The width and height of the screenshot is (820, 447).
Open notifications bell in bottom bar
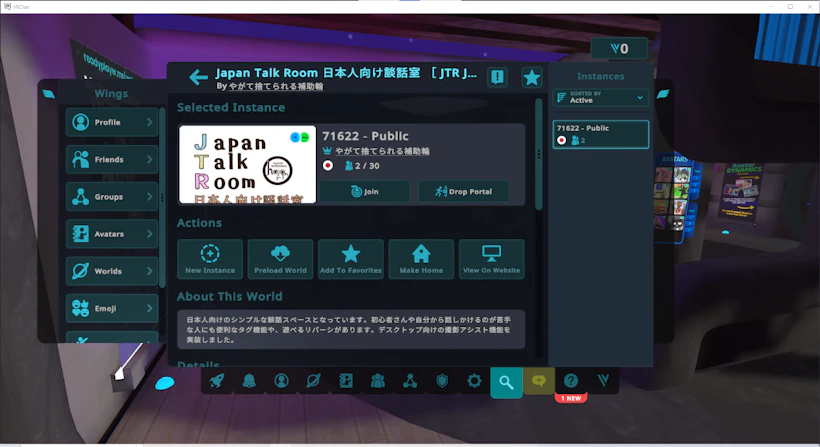pos(249,381)
